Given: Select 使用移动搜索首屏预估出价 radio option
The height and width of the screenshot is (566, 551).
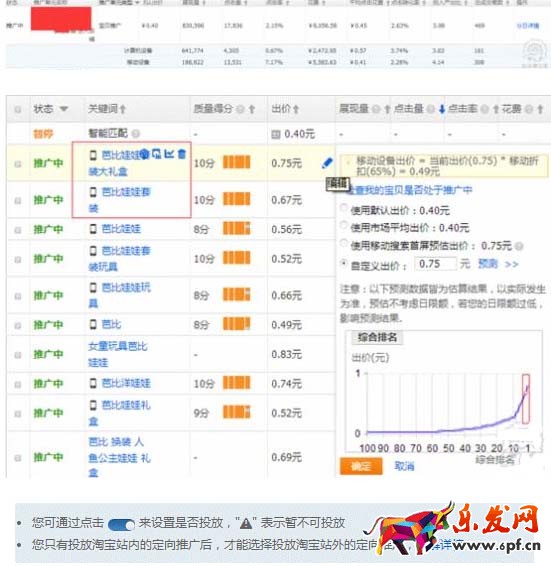Looking at the screenshot, I should coord(344,243).
